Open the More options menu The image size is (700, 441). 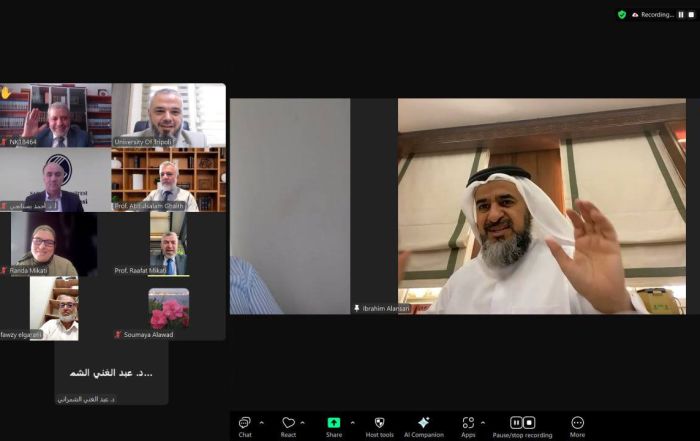(577, 424)
